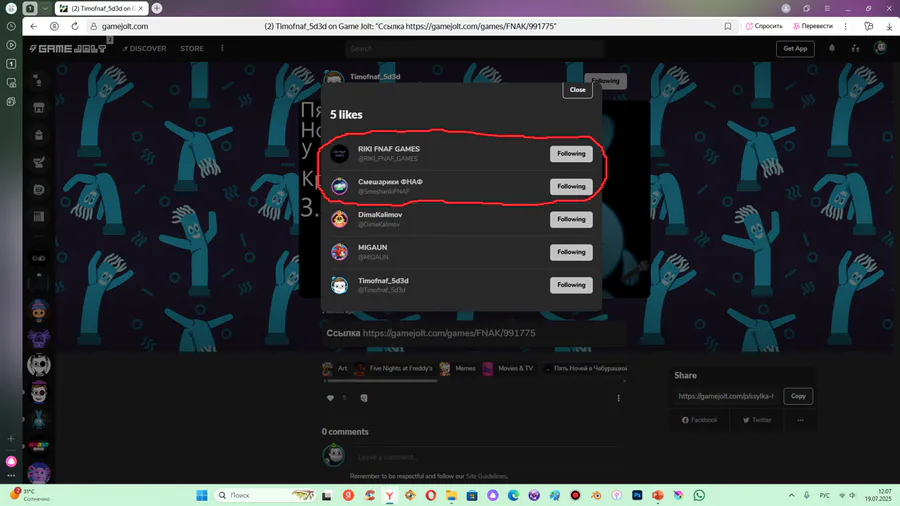Screen dimensions: 900x506
Task: Click the Game Jolt search field
Action: click(x=474, y=49)
